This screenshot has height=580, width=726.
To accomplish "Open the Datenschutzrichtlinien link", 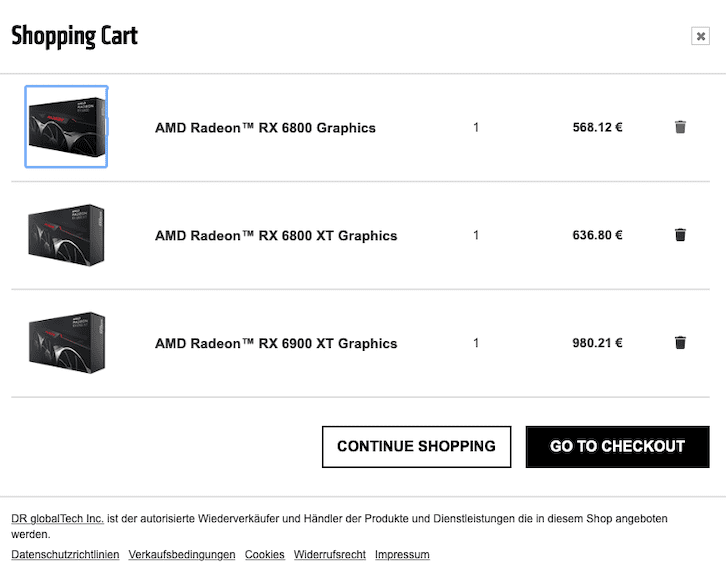I will (65, 555).
